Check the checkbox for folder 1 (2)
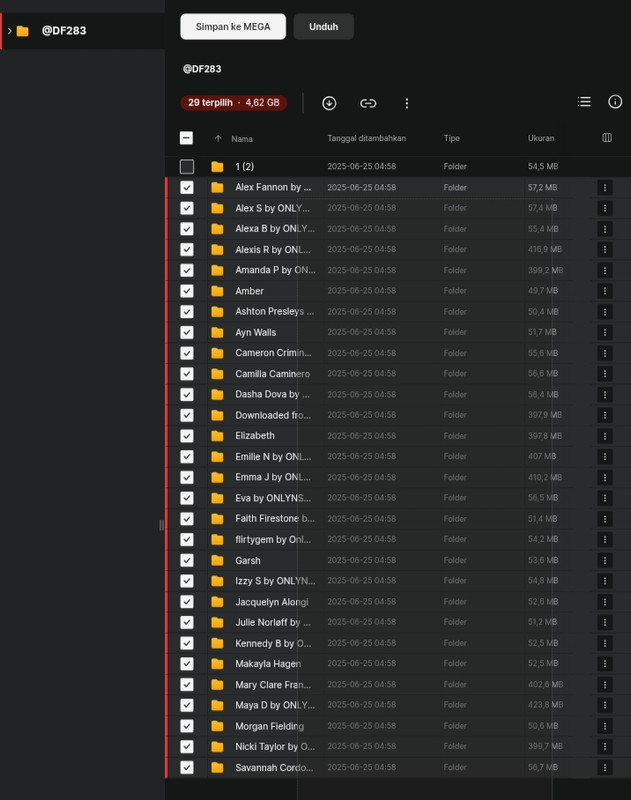This screenshot has width=631, height=800. [187, 166]
